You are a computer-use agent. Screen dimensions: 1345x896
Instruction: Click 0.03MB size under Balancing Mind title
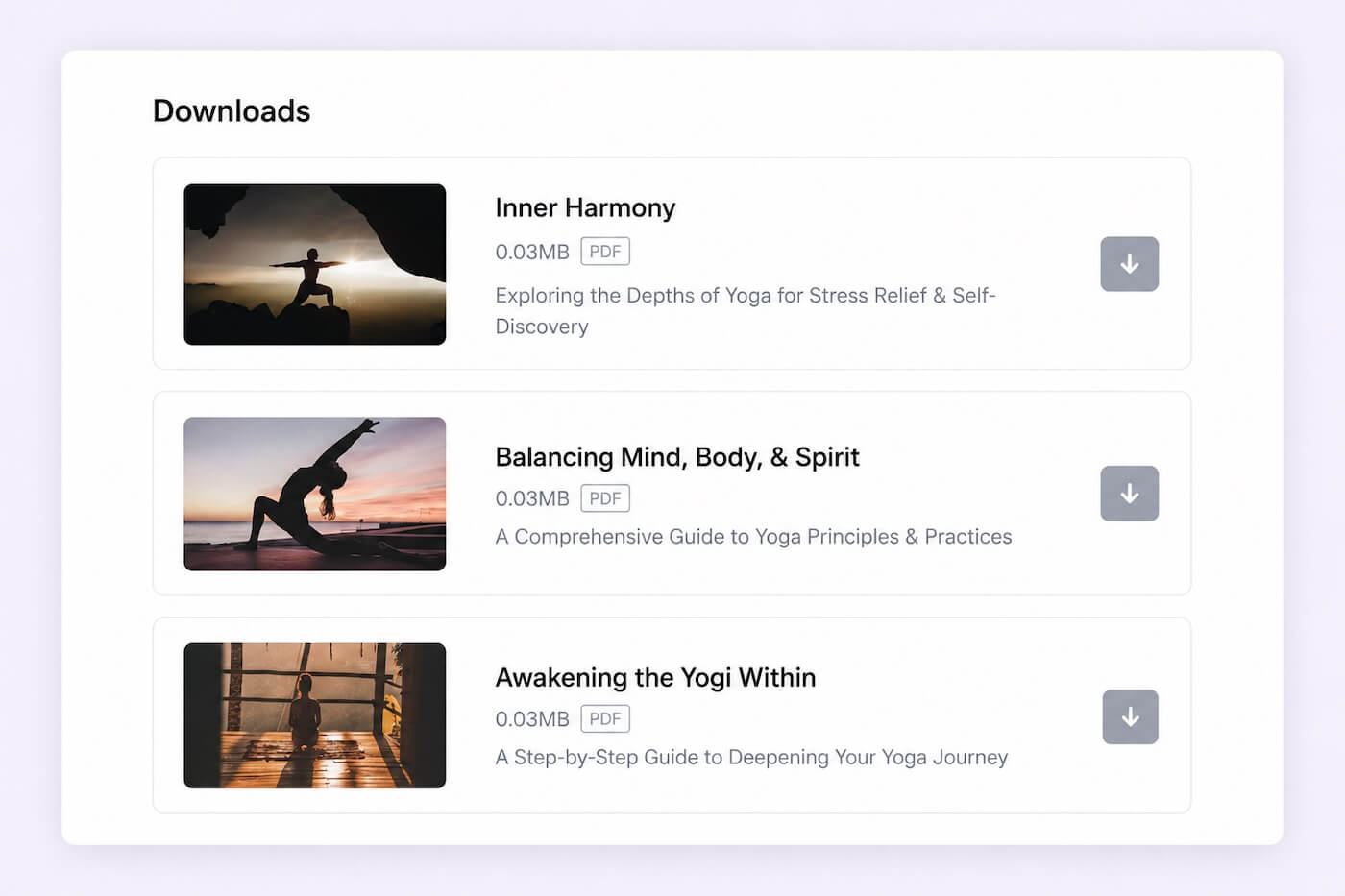(531, 498)
